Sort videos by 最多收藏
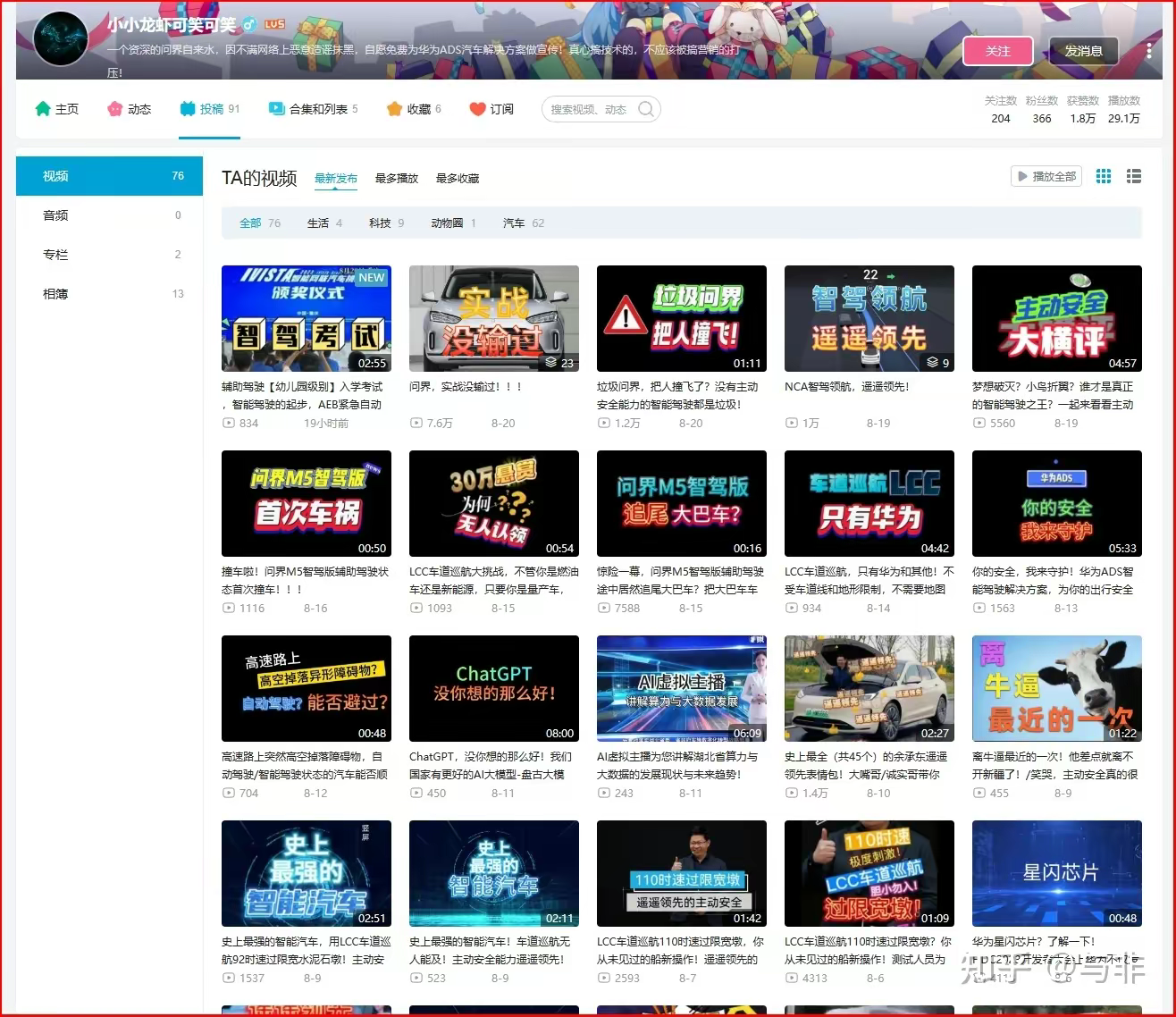1176x1017 pixels. pyautogui.click(x=458, y=179)
